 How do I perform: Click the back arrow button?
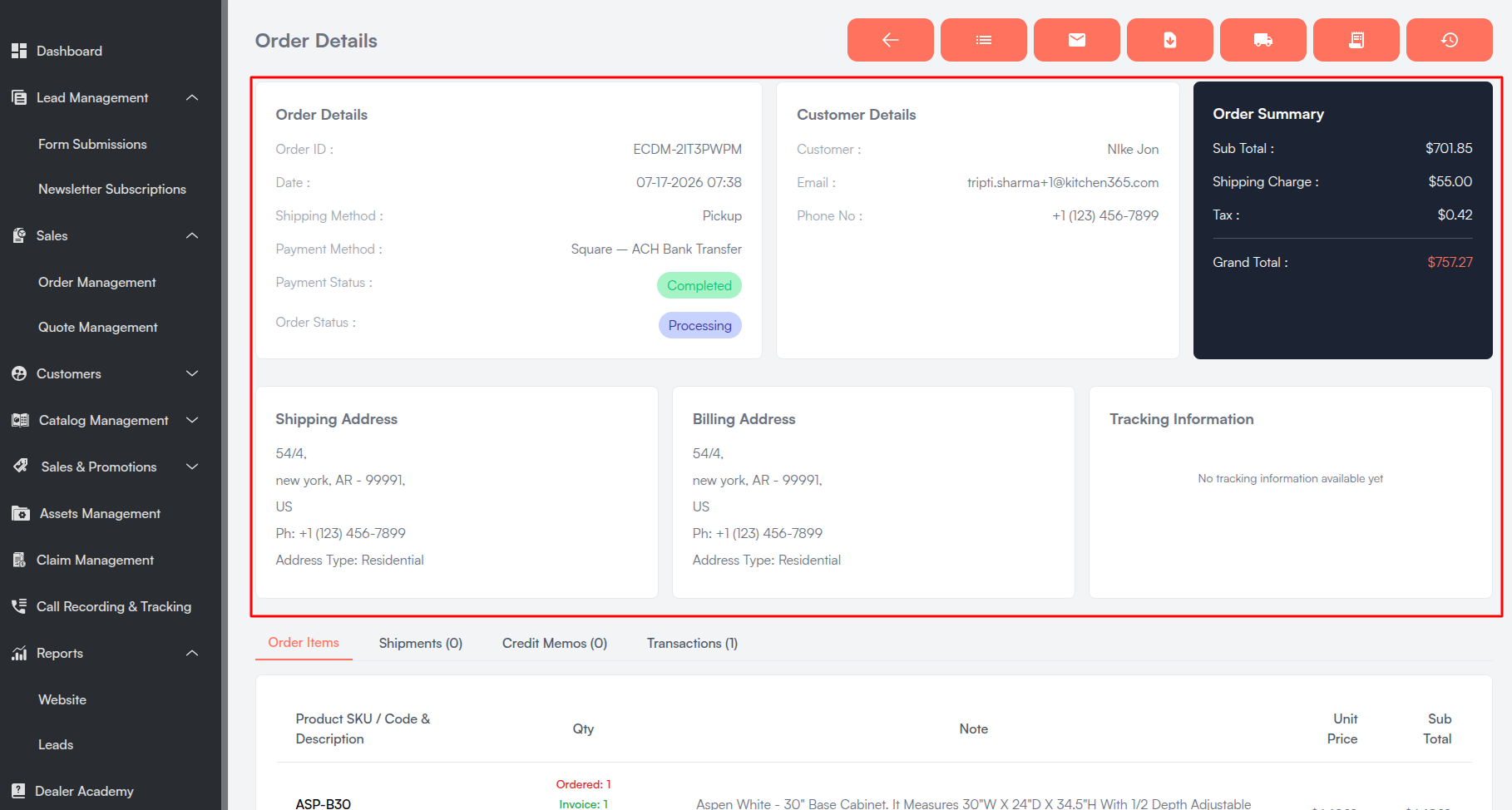coord(890,40)
